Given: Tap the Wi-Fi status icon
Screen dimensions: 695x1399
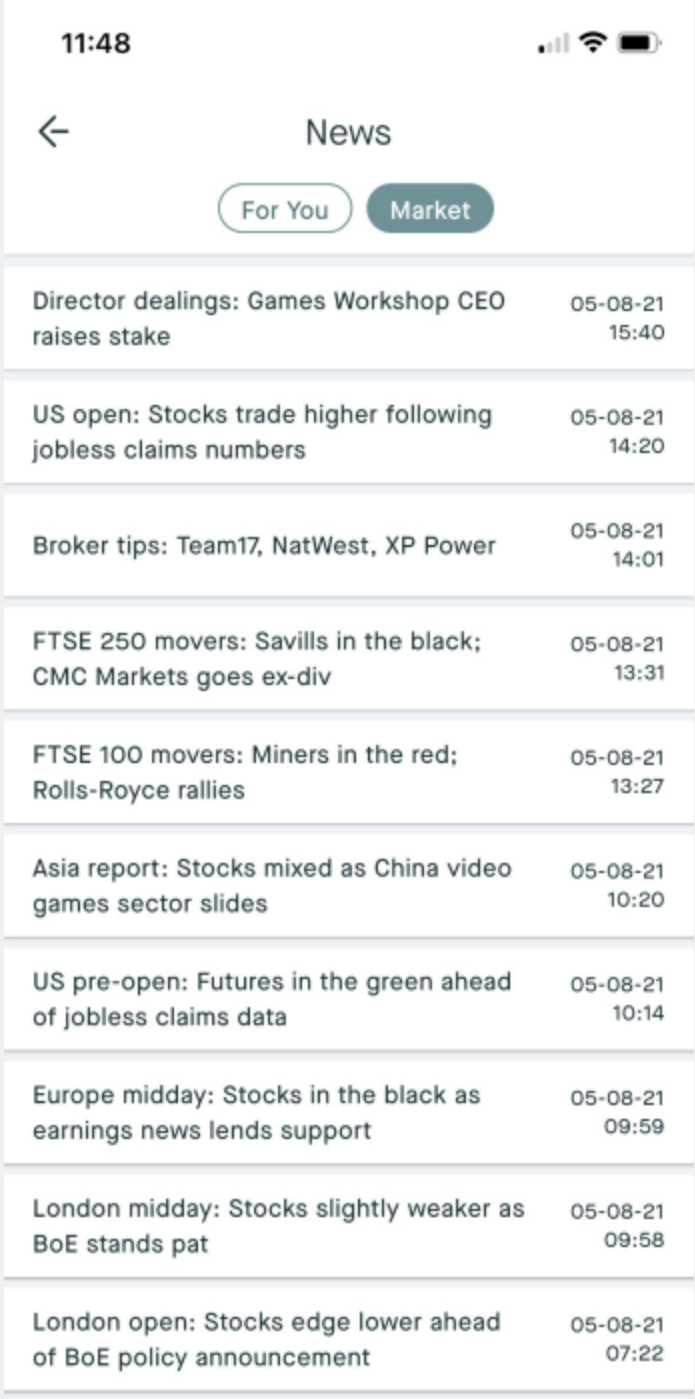Looking at the screenshot, I should (593, 43).
